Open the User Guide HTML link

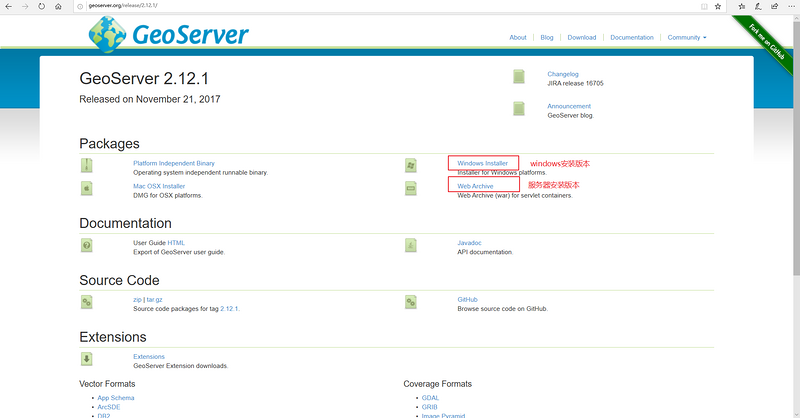click(x=176, y=243)
